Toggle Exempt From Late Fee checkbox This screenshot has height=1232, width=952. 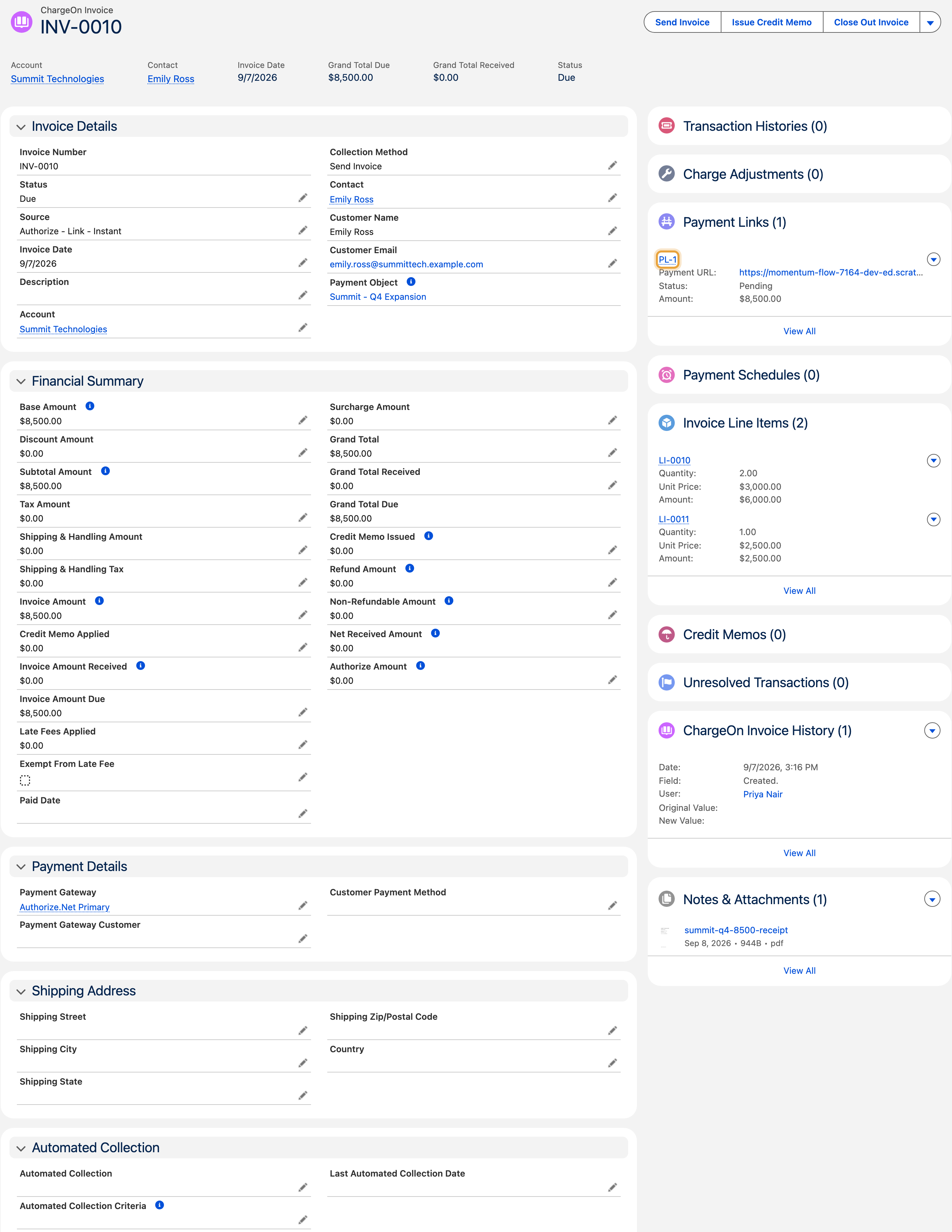(x=25, y=780)
